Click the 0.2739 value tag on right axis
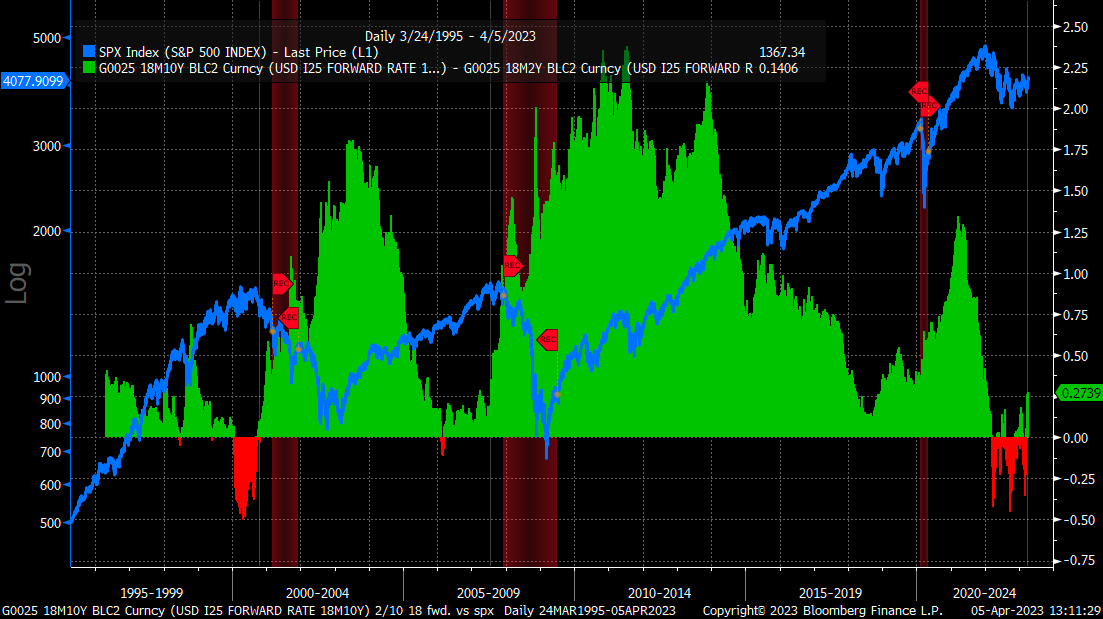The image size is (1103, 619). point(1078,393)
